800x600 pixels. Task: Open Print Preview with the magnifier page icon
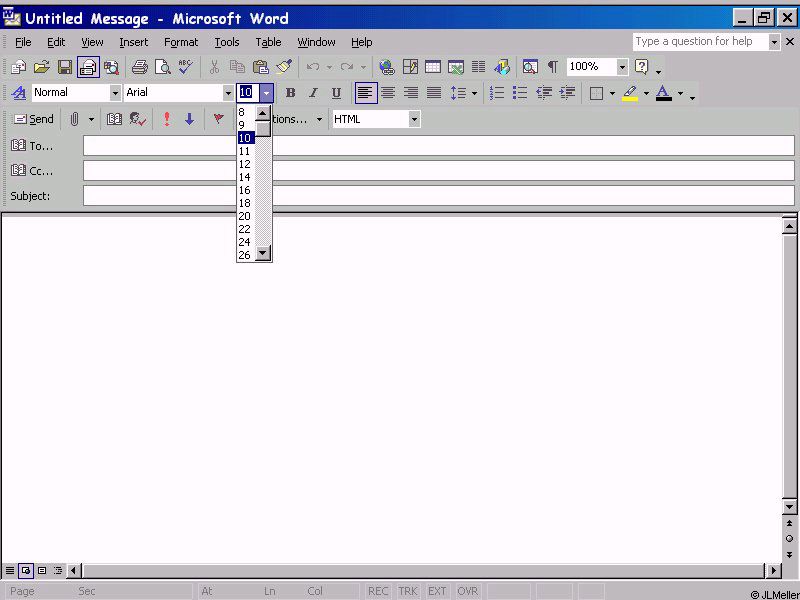point(163,67)
